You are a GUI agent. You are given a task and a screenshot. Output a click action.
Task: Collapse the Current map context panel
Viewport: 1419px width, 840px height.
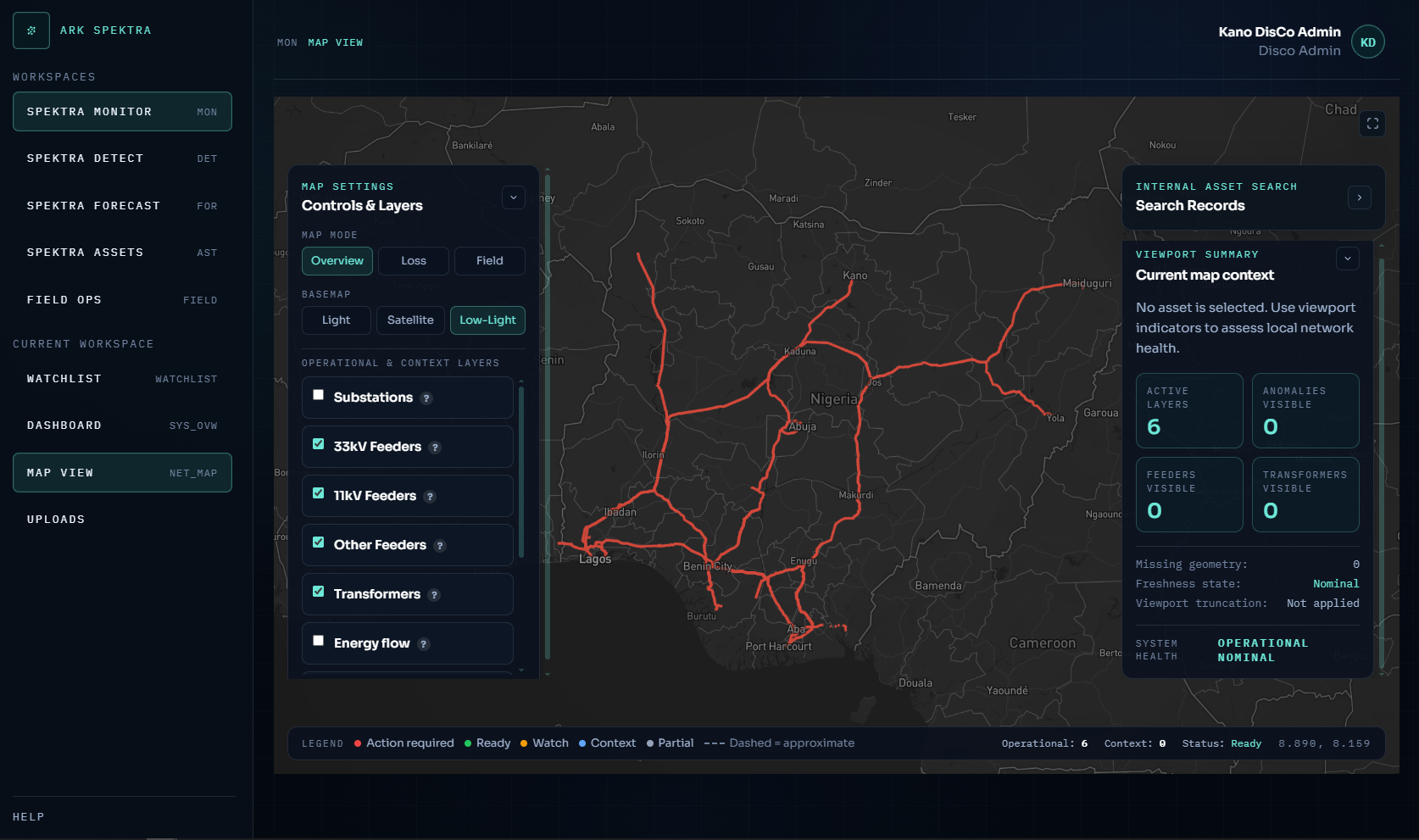point(1348,259)
